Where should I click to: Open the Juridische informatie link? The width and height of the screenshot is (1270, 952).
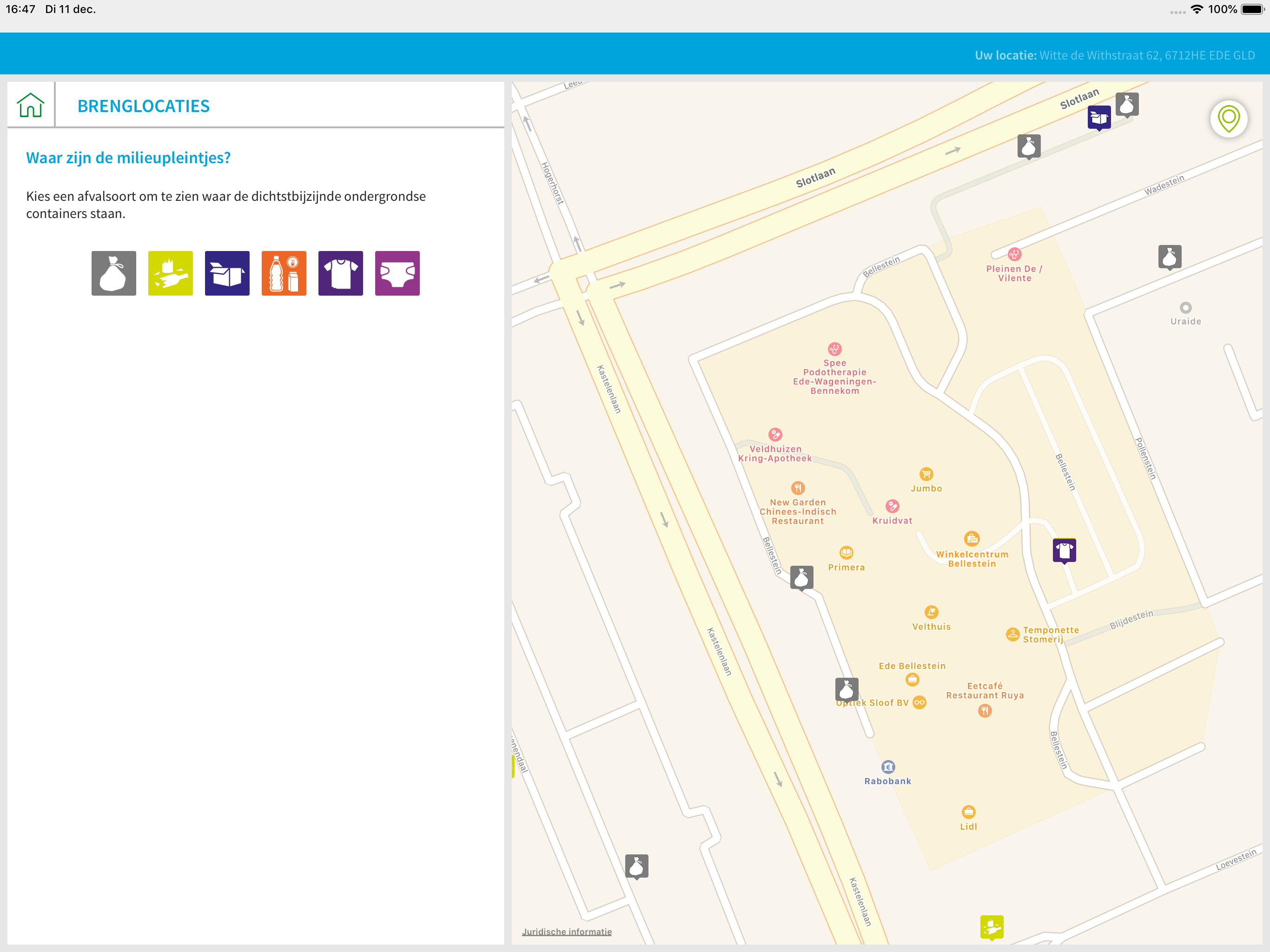567,932
